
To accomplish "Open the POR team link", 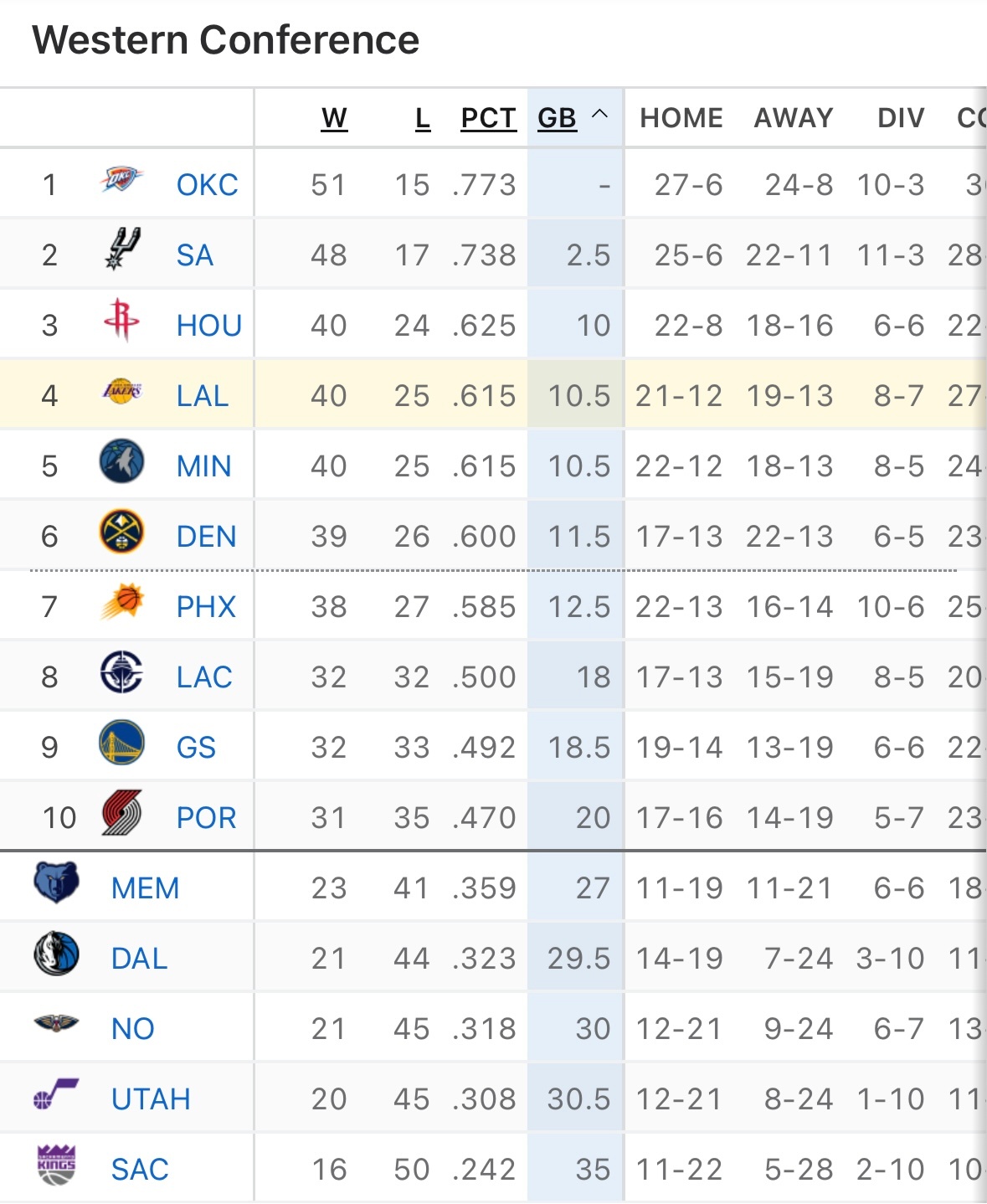I will click(x=206, y=817).
